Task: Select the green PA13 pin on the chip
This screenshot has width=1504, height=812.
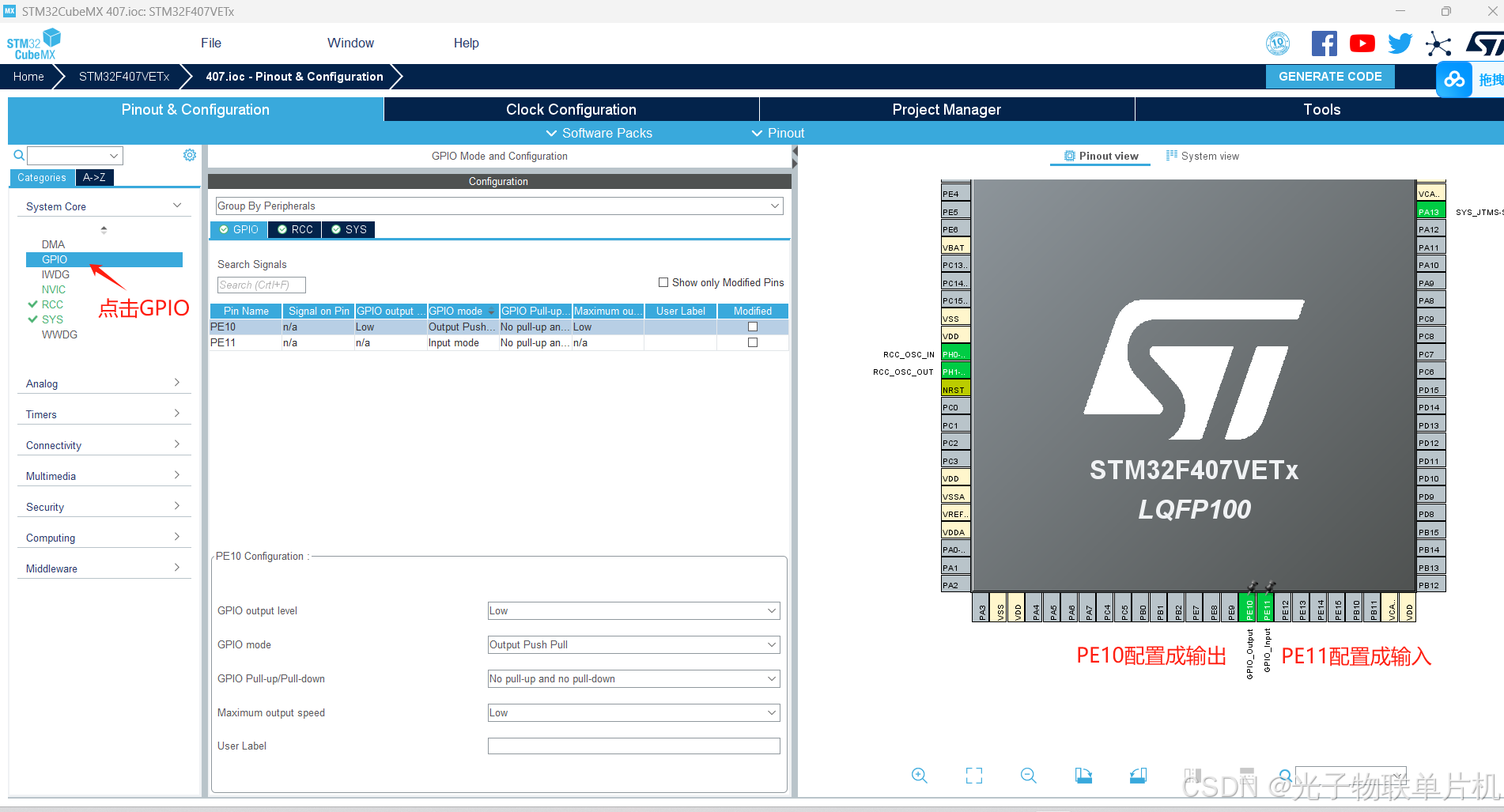Action: [1430, 212]
